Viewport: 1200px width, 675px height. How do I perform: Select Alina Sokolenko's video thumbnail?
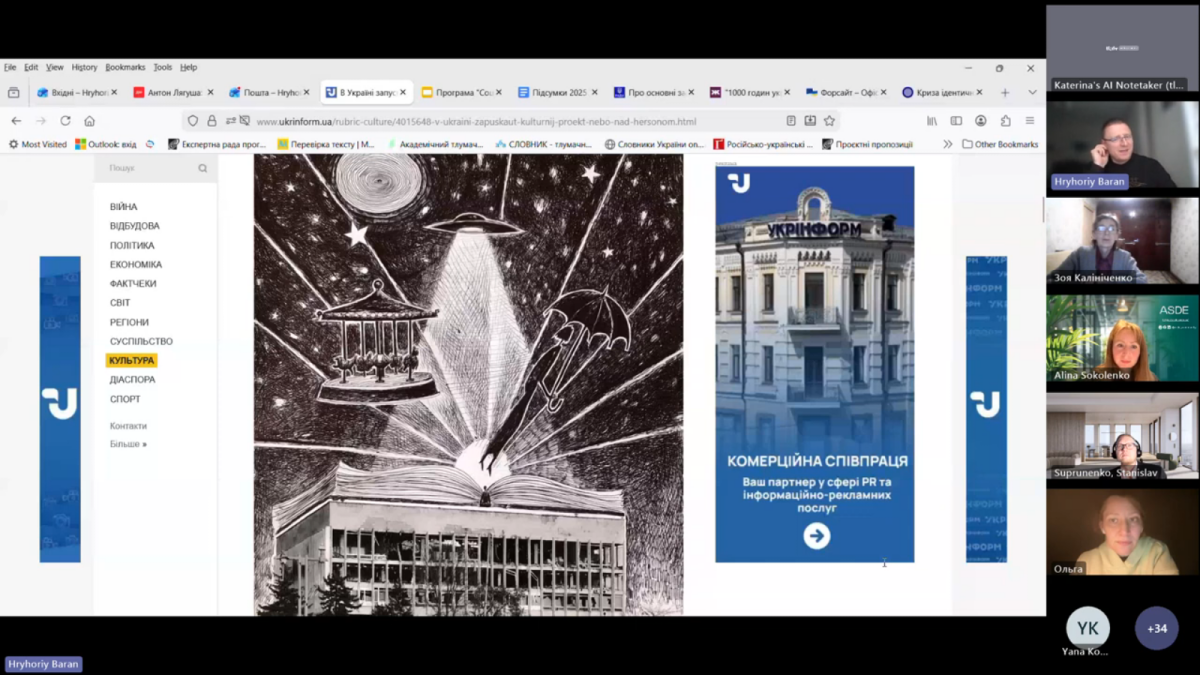1122,338
